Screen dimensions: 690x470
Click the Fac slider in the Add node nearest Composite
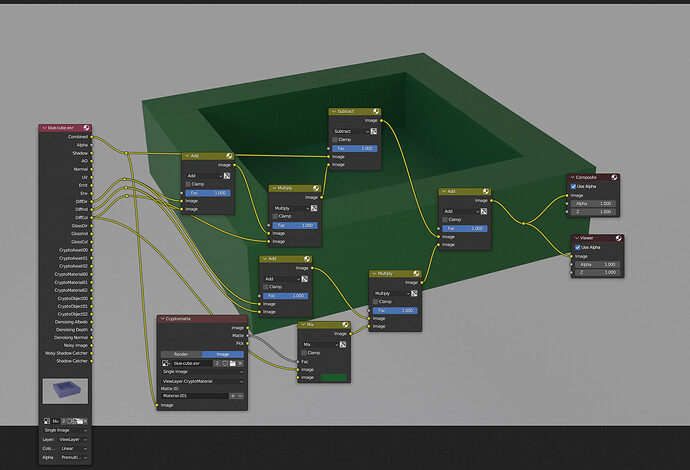point(464,229)
